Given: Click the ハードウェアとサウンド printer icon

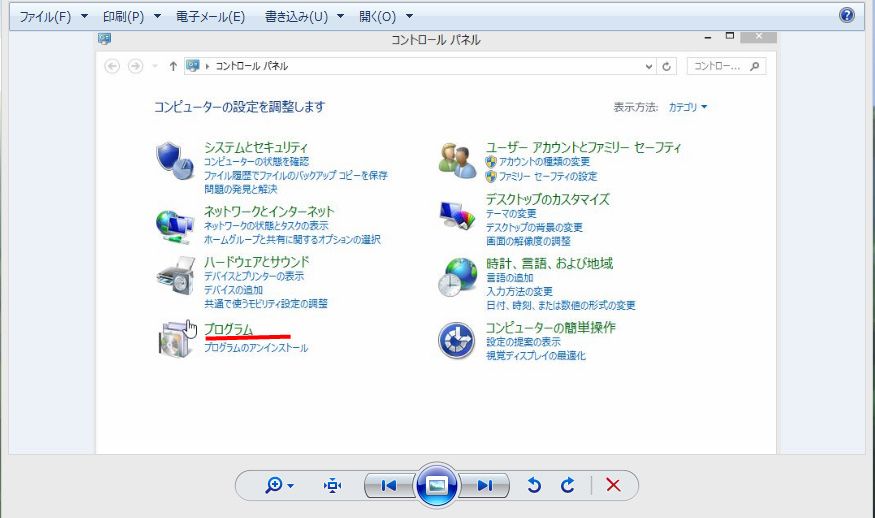Looking at the screenshot, I should click(176, 276).
